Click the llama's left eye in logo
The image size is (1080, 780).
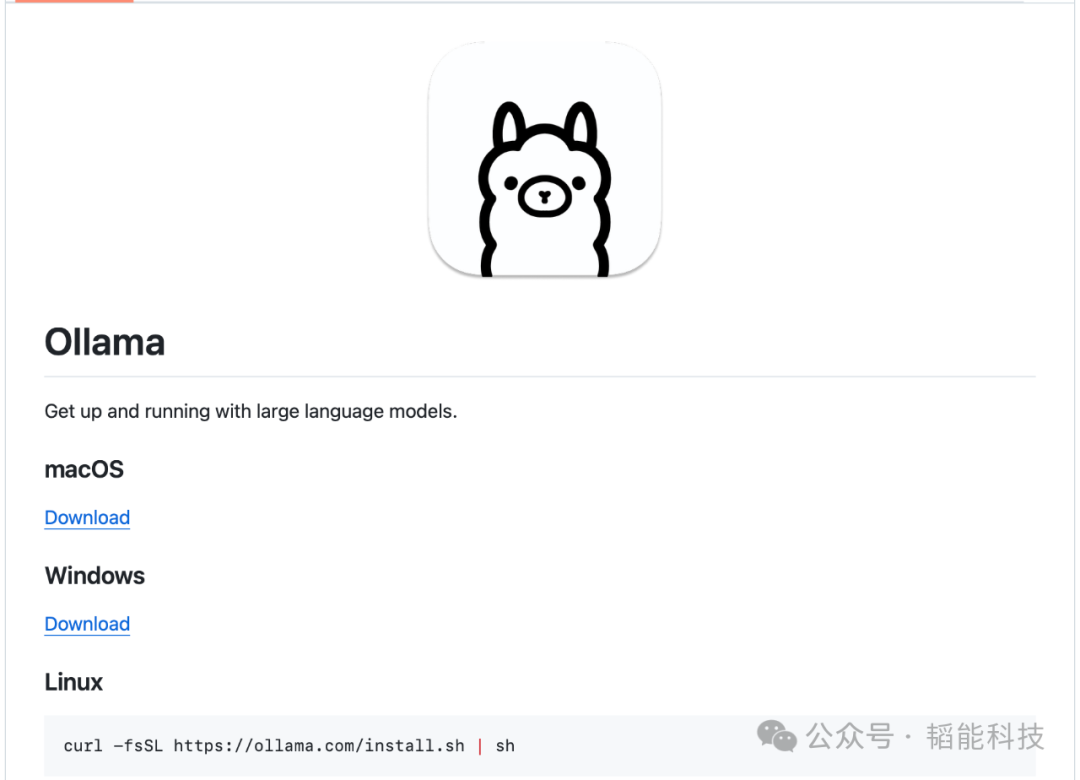pos(511,183)
